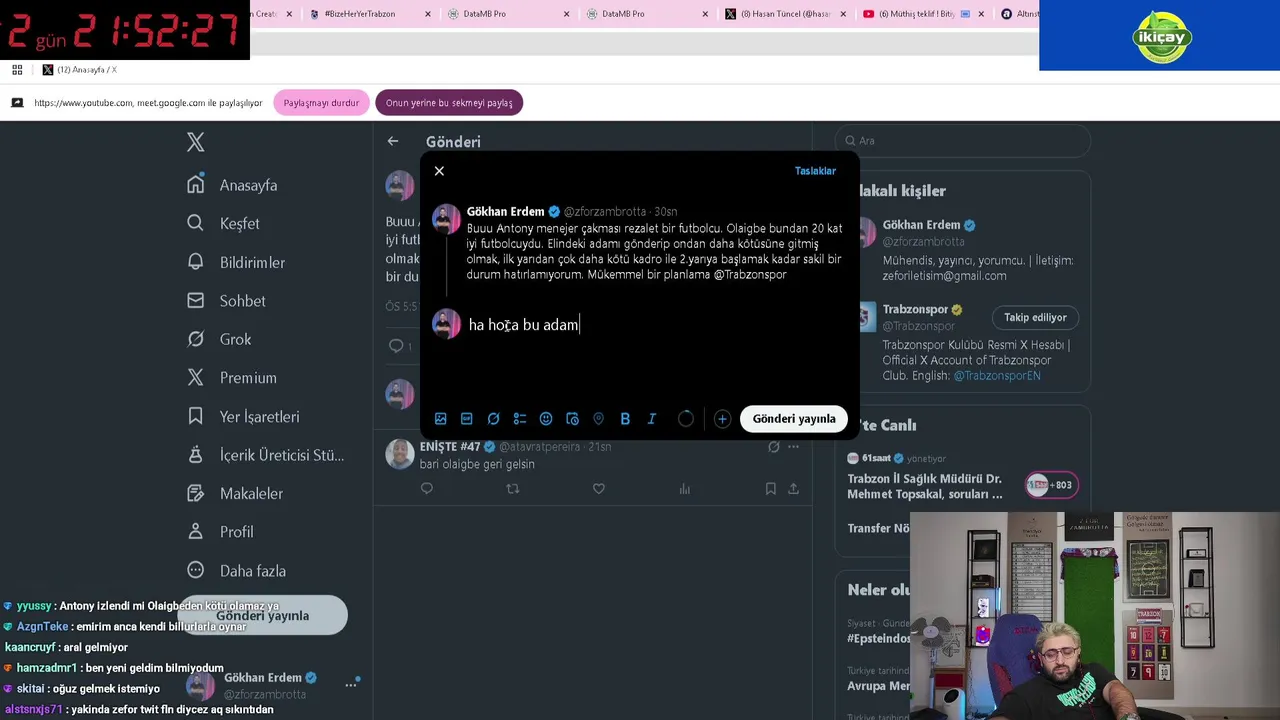Viewport: 1280px width, 720px height.
Task: Schedule the post with calendar icon
Action: tap(572, 419)
